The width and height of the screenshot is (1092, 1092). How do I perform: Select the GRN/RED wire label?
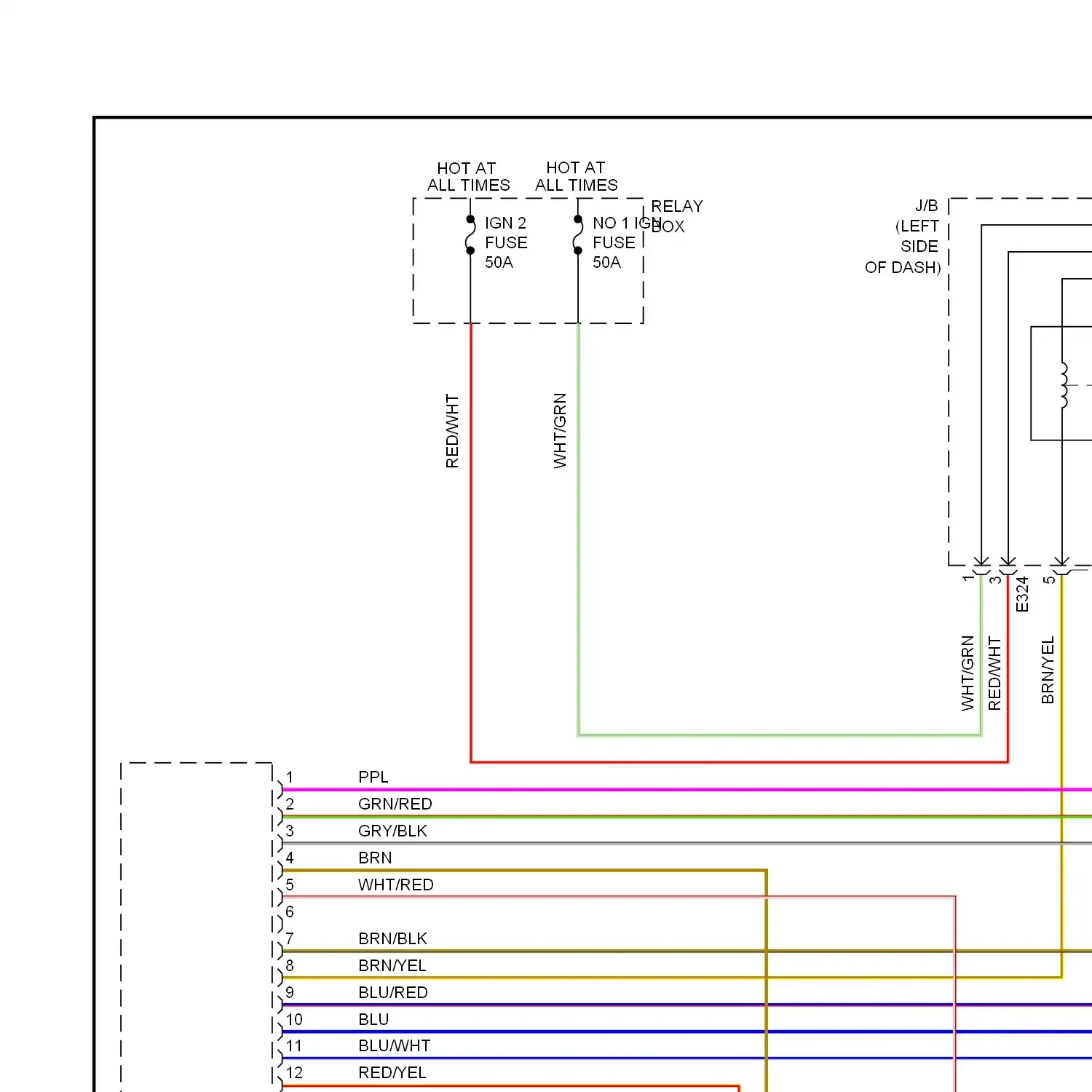pos(395,804)
